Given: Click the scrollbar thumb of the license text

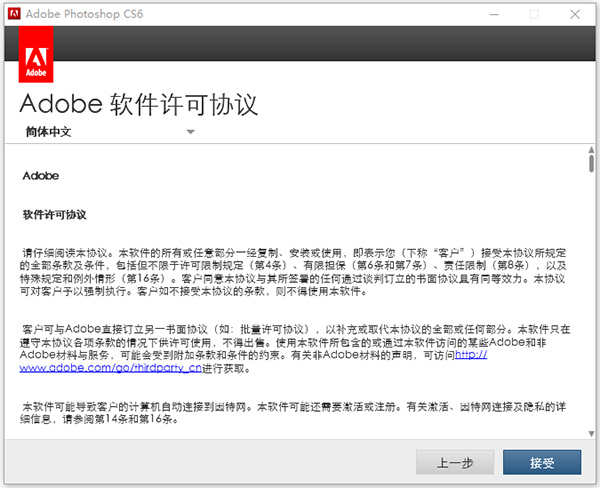Looking at the screenshot, I should click(591, 163).
